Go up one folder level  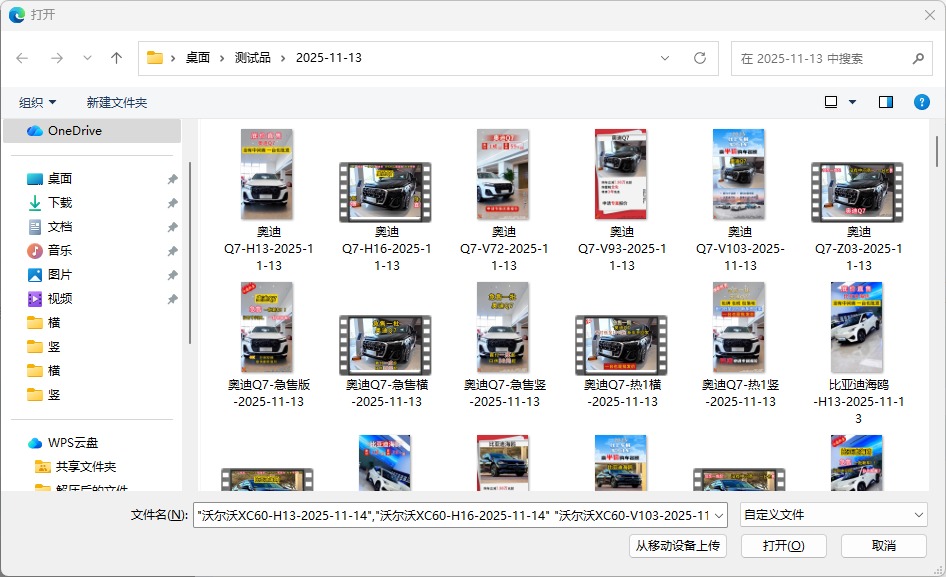pos(116,58)
